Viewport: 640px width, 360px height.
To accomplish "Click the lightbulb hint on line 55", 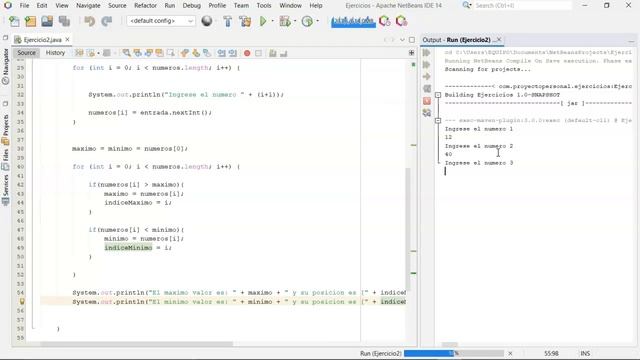I will (22, 302).
